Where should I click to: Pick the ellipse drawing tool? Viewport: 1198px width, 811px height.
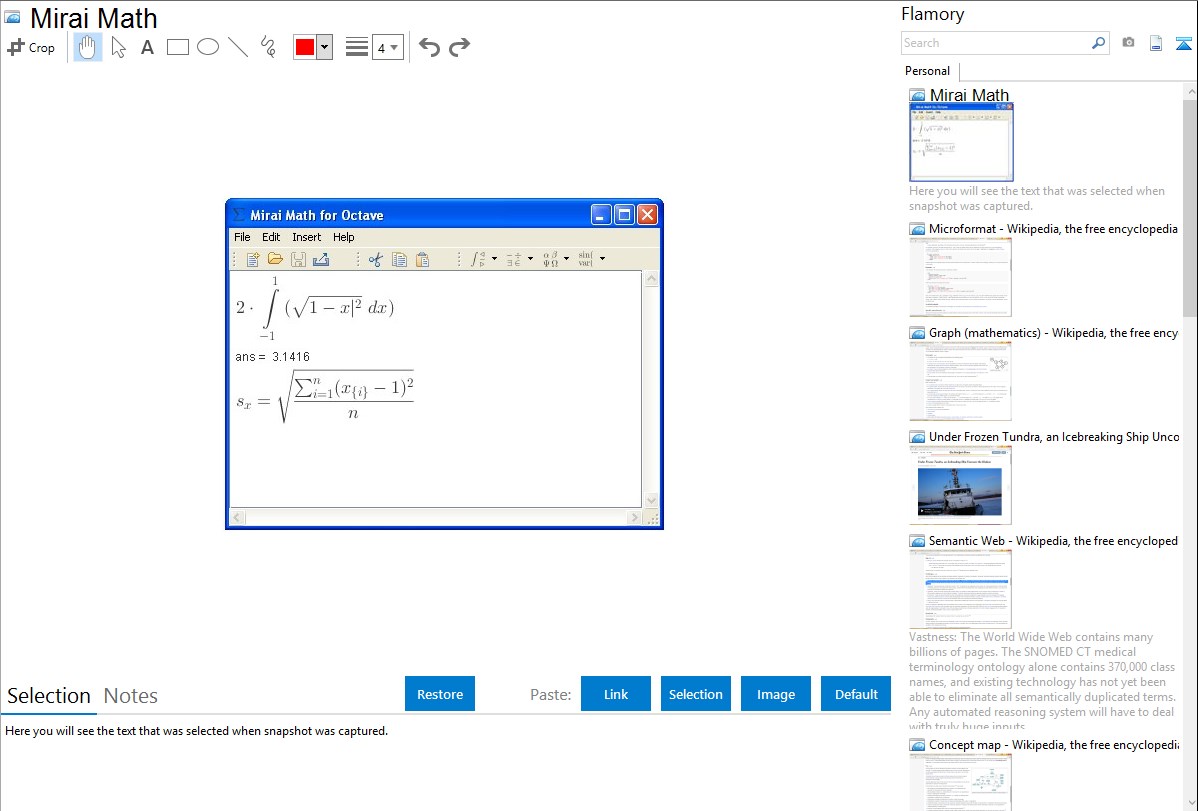(x=208, y=47)
